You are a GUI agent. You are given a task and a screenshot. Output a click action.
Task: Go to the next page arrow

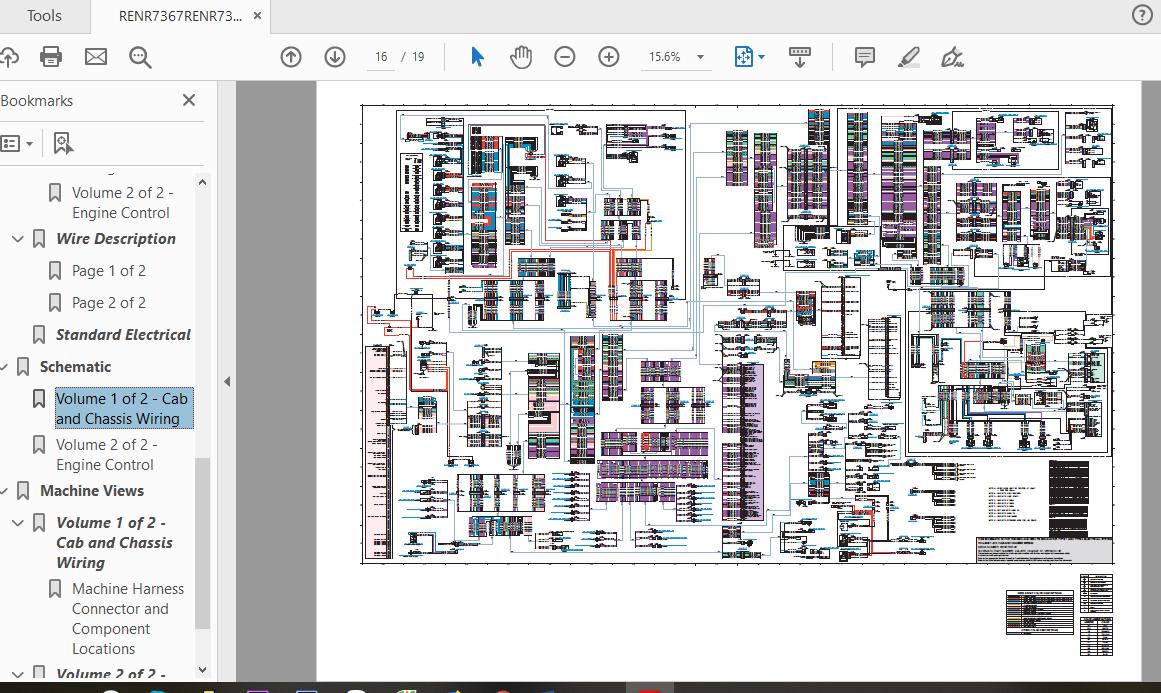[335, 57]
